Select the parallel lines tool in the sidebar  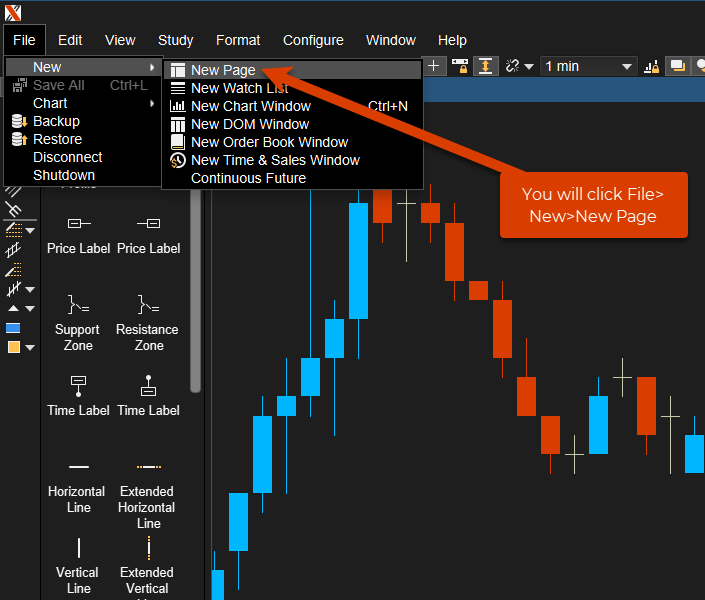click(x=13, y=192)
